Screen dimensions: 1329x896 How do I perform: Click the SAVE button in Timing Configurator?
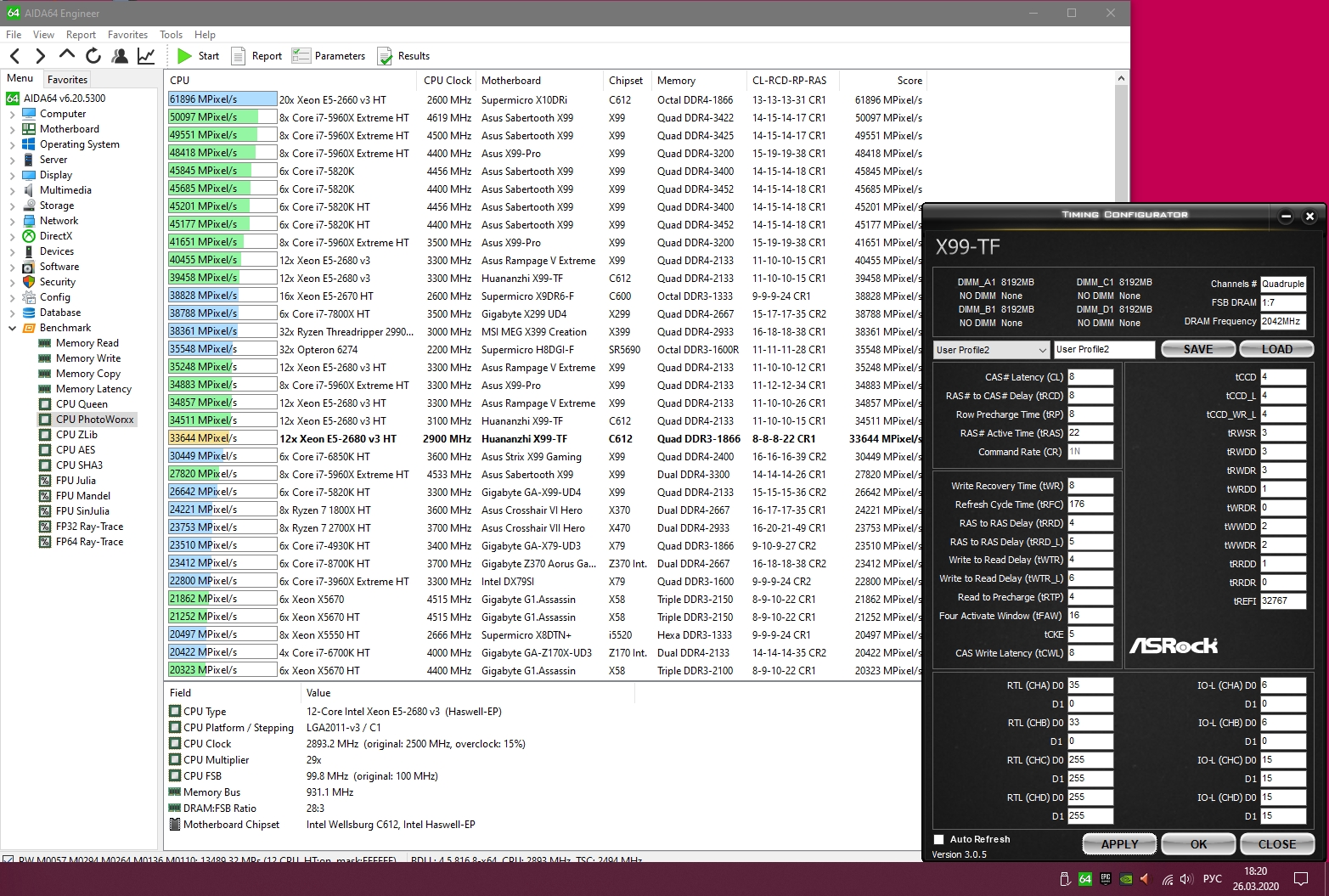pos(1198,349)
